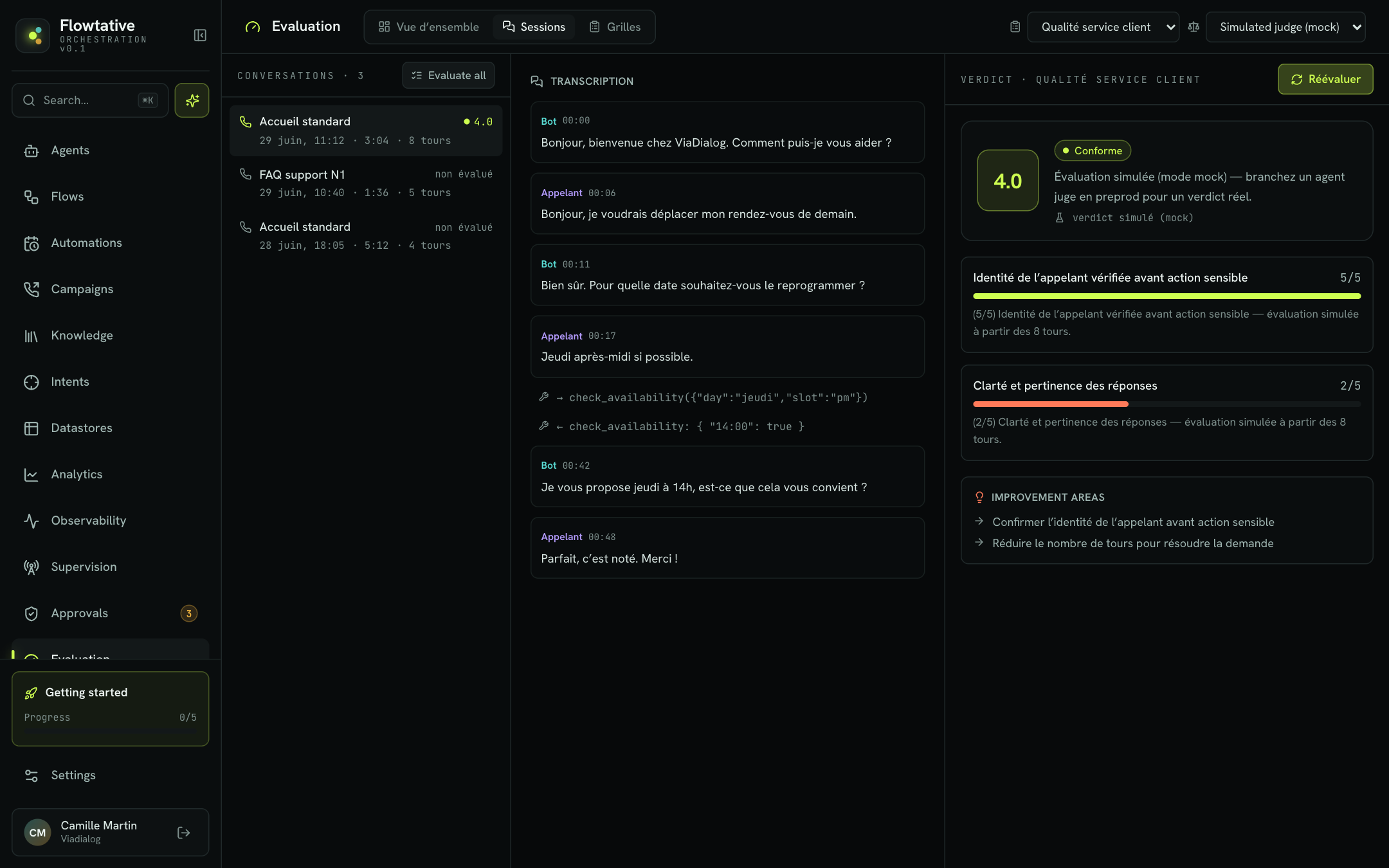The width and height of the screenshot is (1389, 868).
Task: Click the Identité de l'appelant score bar
Action: (x=1167, y=296)
